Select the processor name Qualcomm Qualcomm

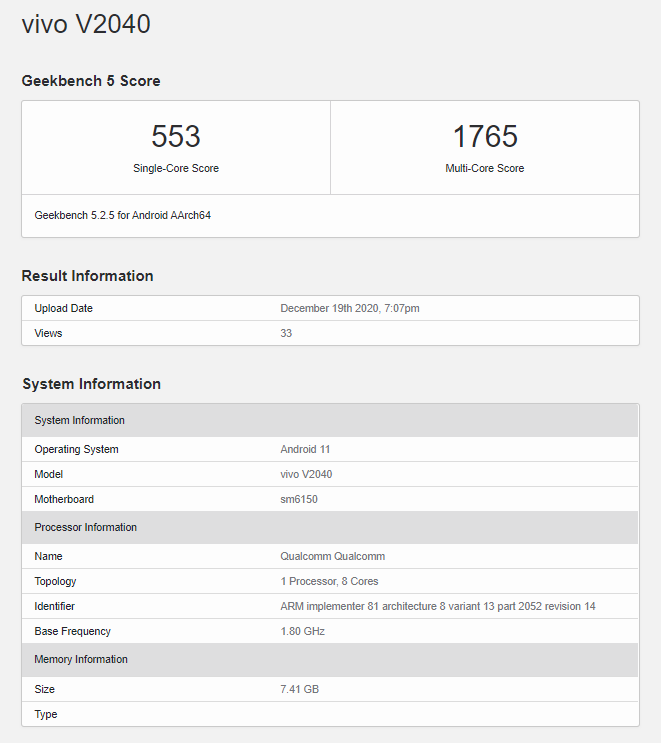332,556
